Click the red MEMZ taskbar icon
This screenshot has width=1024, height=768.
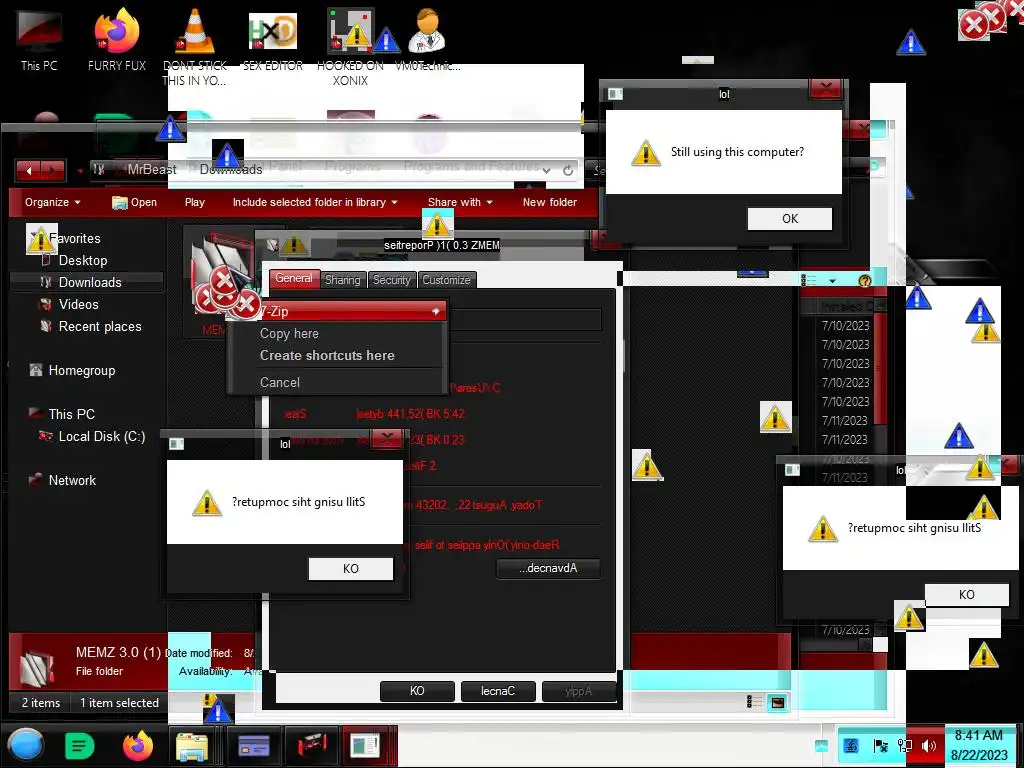(x=312, y=746)
